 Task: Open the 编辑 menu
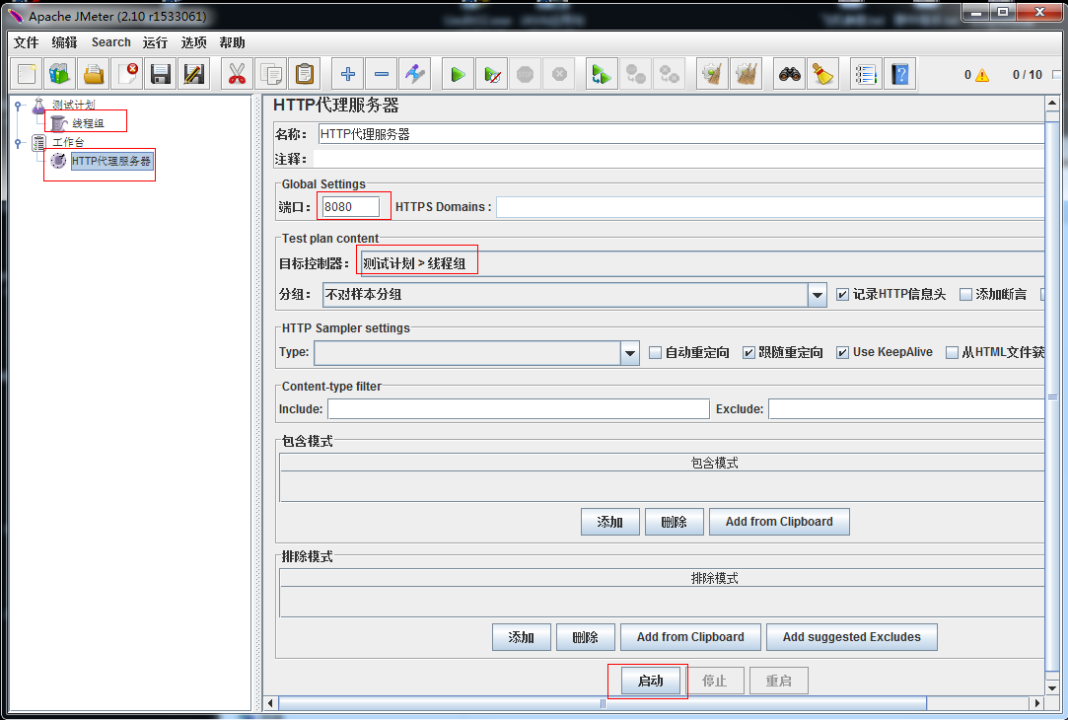point(64,42)
